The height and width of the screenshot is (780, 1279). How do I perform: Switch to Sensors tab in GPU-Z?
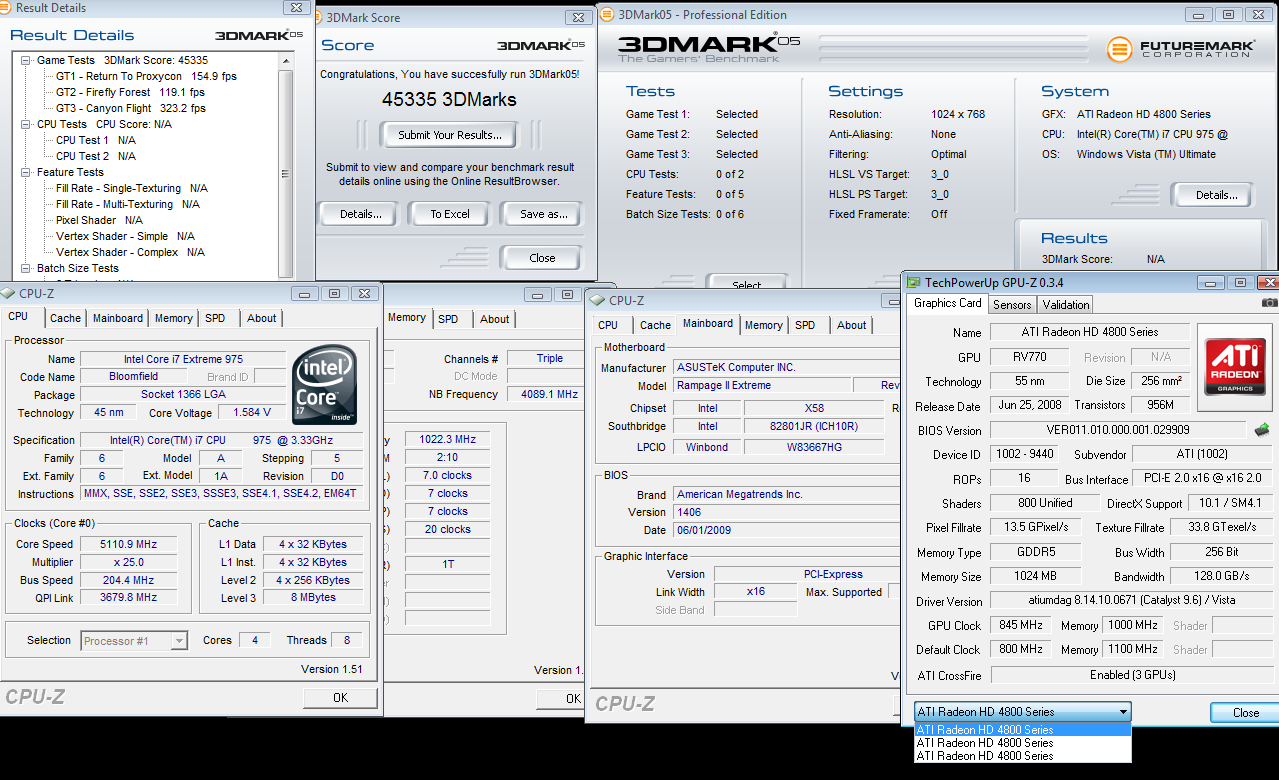1012,304
